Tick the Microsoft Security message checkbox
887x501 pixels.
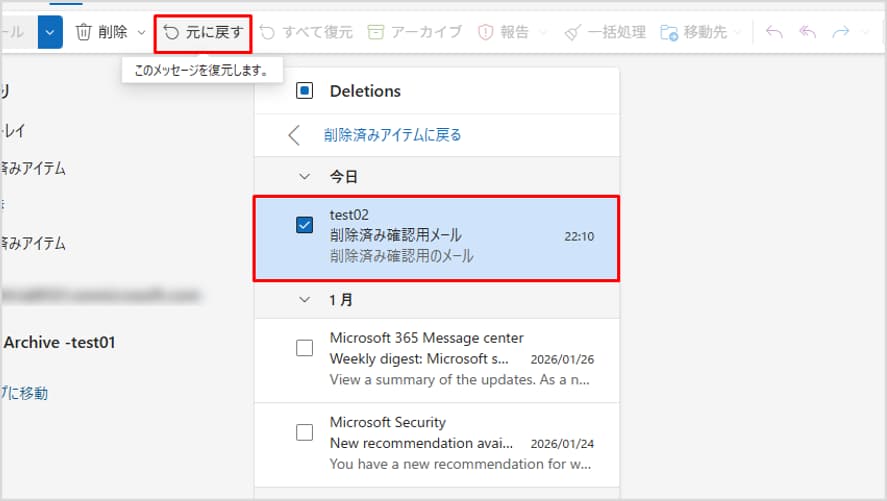point(305,433)
